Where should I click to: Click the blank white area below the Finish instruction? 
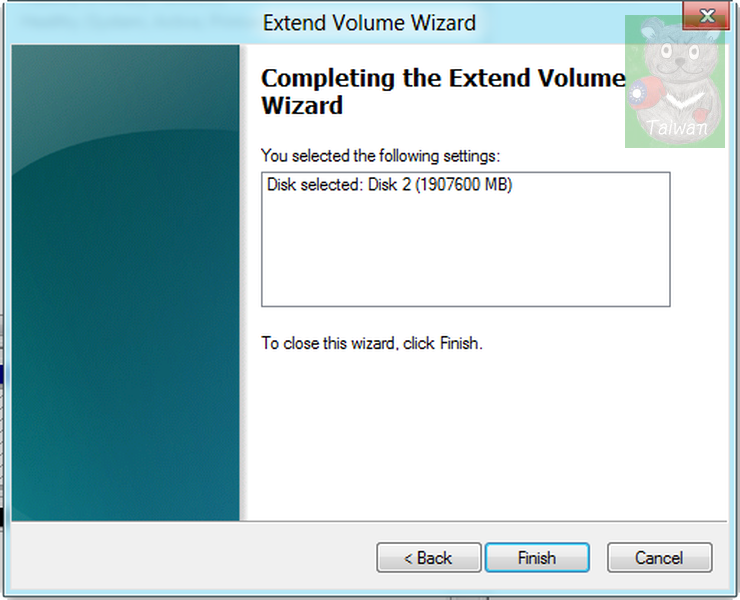(x=484, y=434)
